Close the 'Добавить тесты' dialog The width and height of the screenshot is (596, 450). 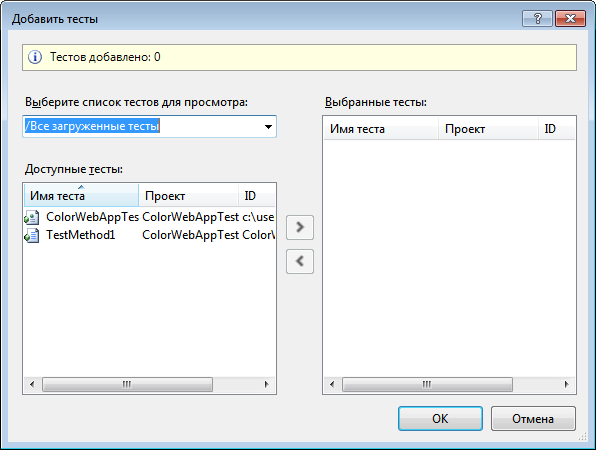coord(570,18)
